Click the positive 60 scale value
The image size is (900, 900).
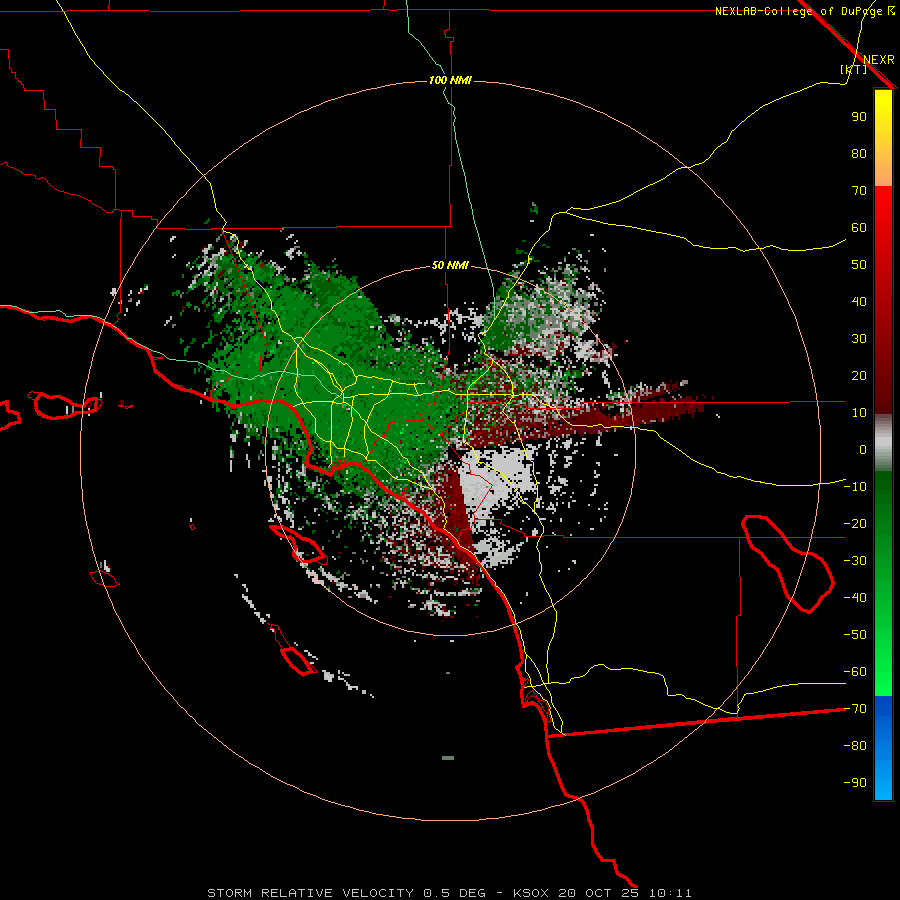(859, 228)
